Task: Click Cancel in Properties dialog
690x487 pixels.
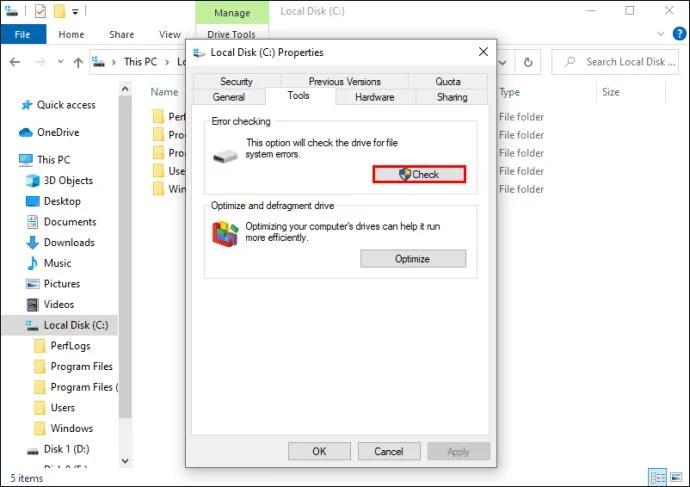Action: (x=389, y=451)
